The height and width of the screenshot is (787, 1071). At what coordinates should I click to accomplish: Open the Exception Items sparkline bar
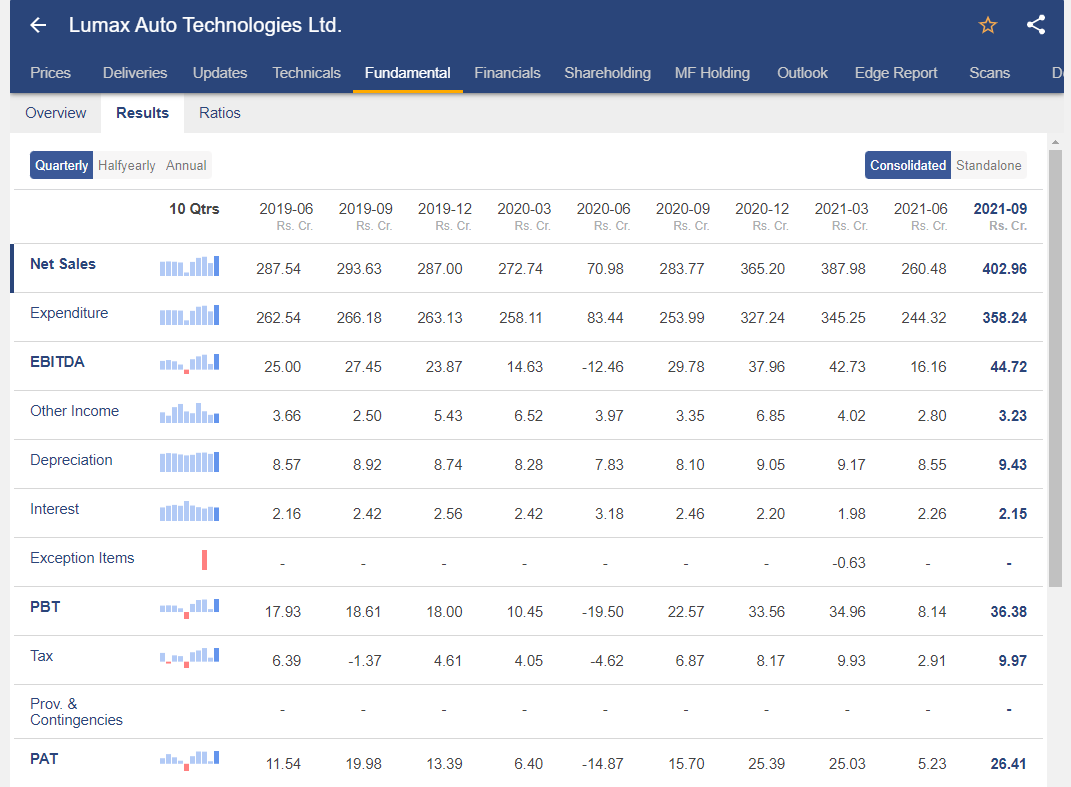(204, 560)
